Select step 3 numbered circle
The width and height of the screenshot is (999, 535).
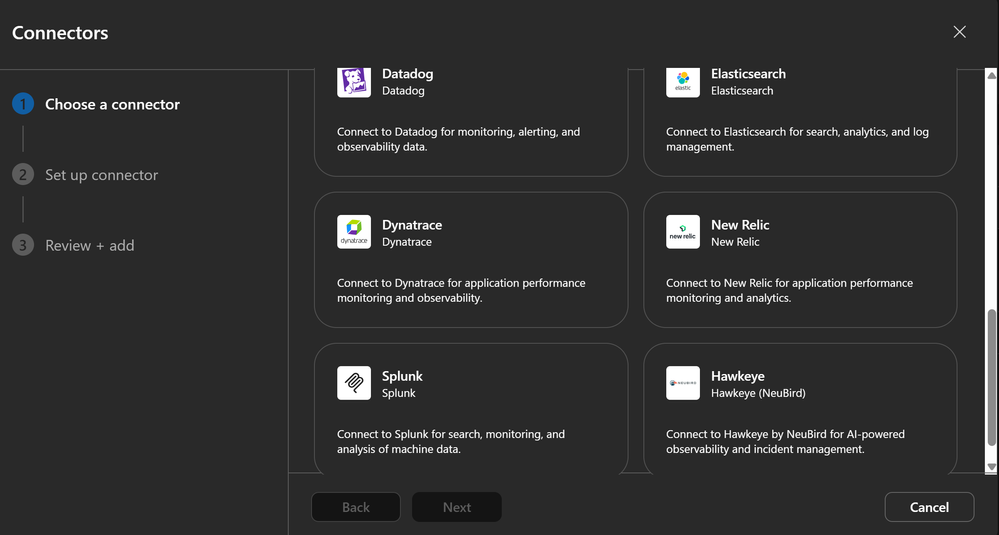coord(23,245)
